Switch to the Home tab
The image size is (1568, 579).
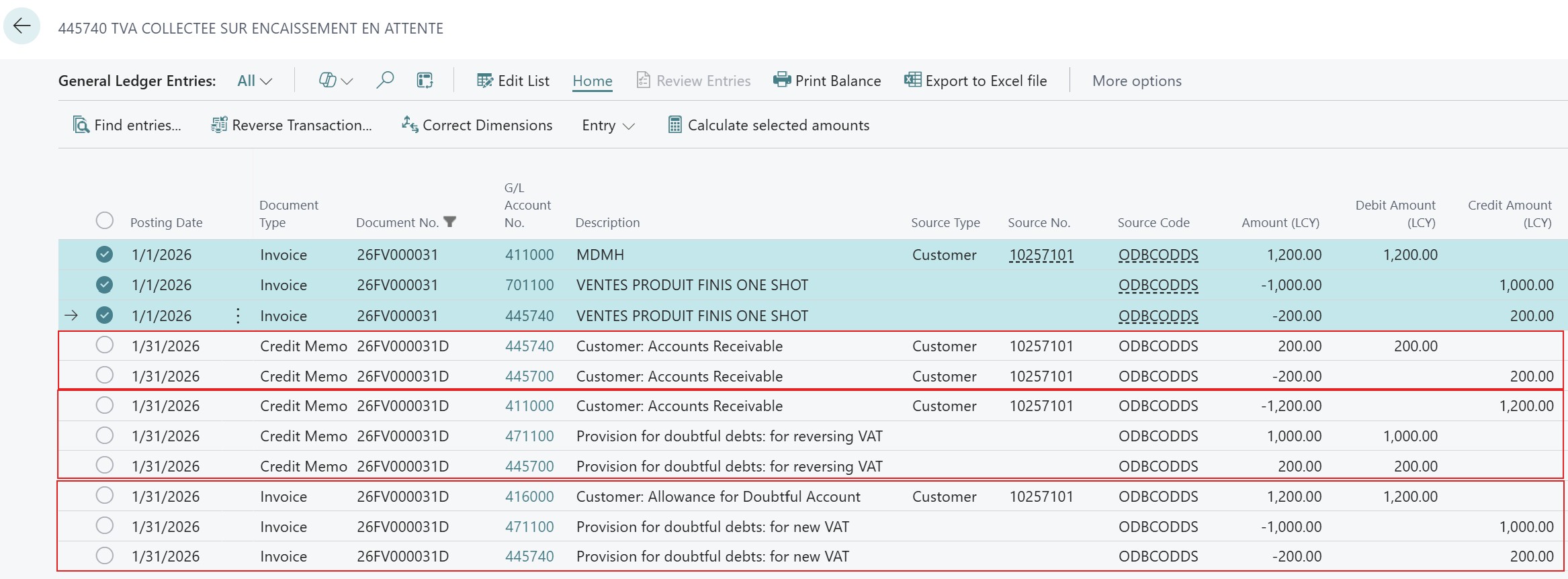[x=592, y=81]
